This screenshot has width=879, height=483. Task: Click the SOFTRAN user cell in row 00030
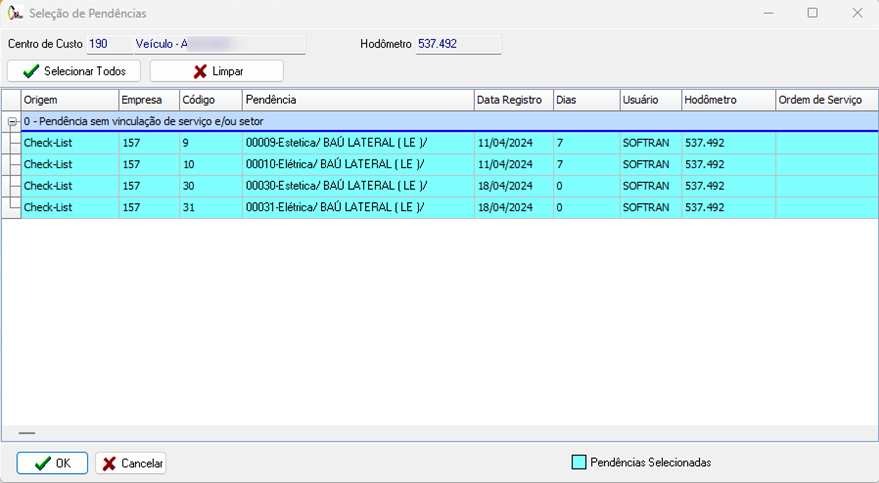[x=651, y=185]
